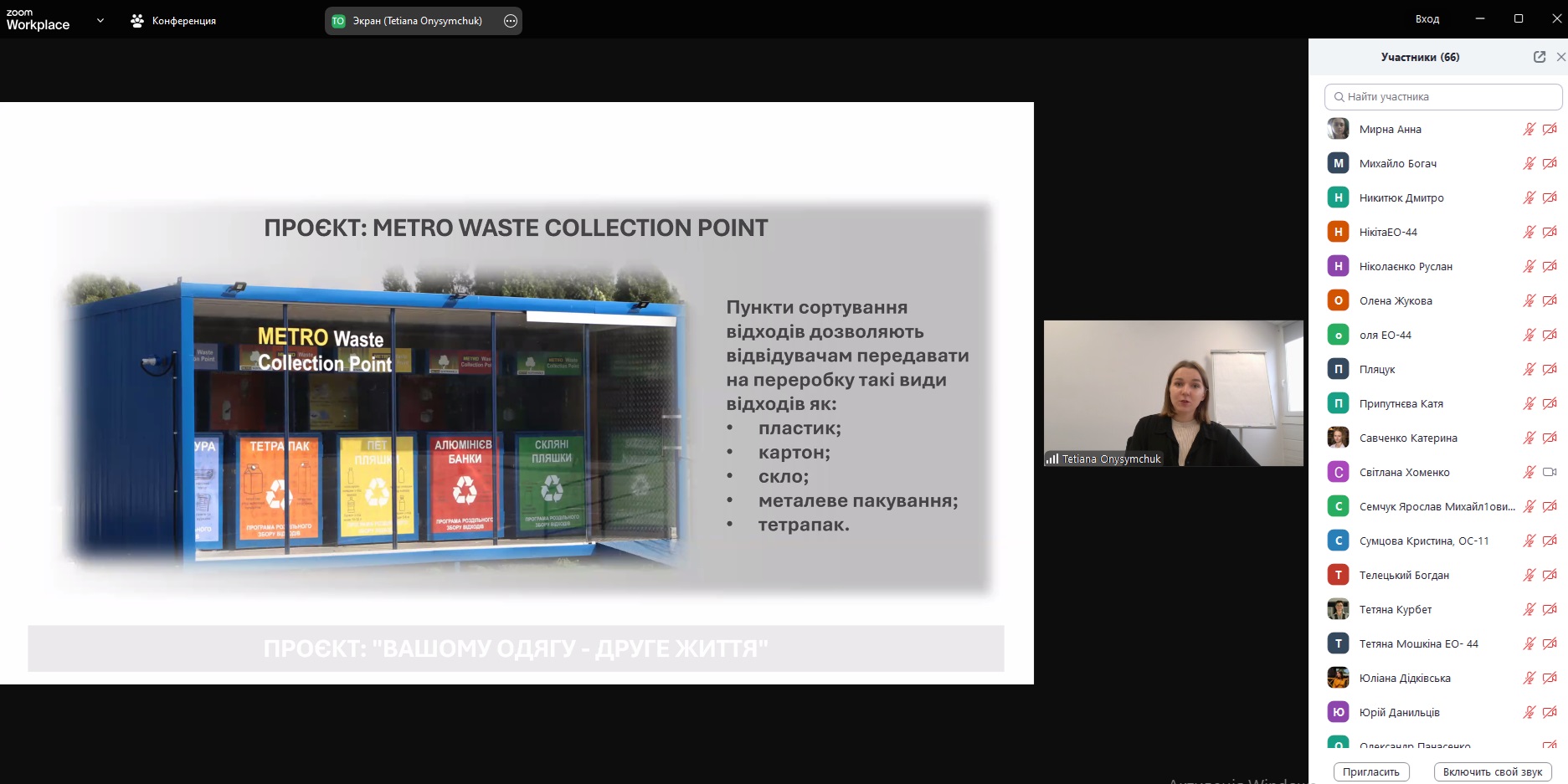Click Включить свой звук button
The height and width of the screenshot is (784, 1568).
pyautogui.click(x=1492, y=771)
